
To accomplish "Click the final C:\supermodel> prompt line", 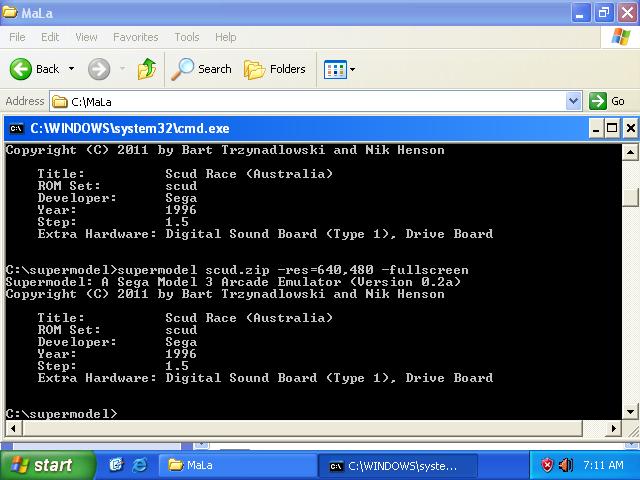I will click(61, 413).
